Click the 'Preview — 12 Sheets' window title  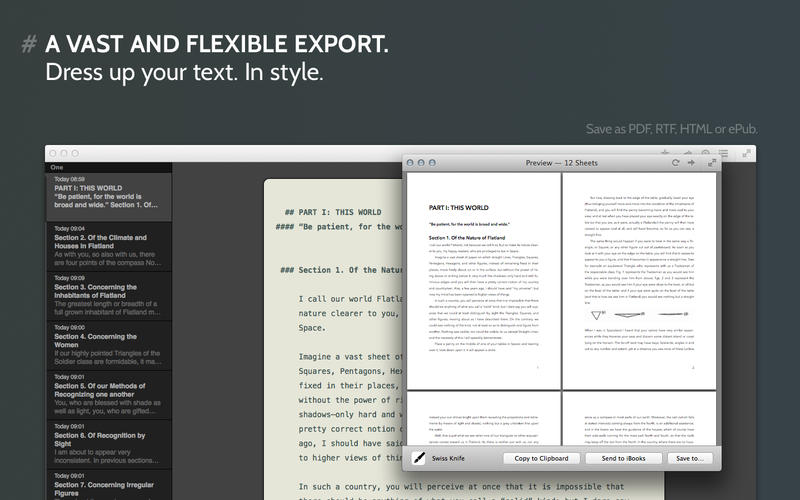pos(561,163)
